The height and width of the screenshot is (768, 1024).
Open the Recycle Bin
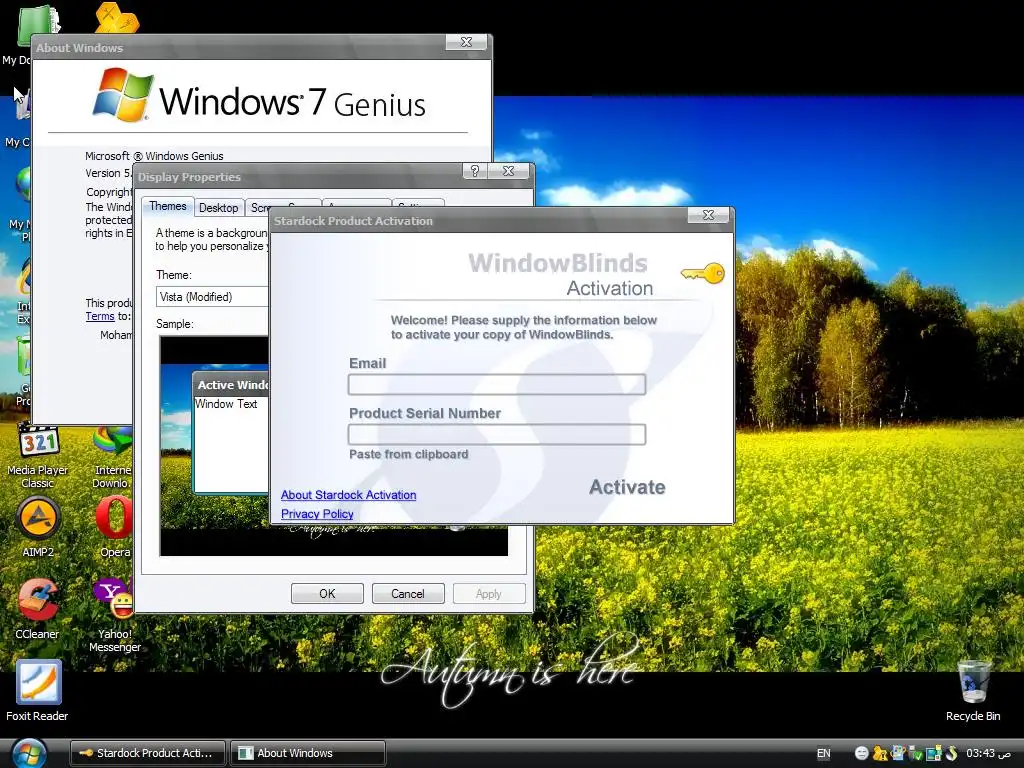click(973, 690)
